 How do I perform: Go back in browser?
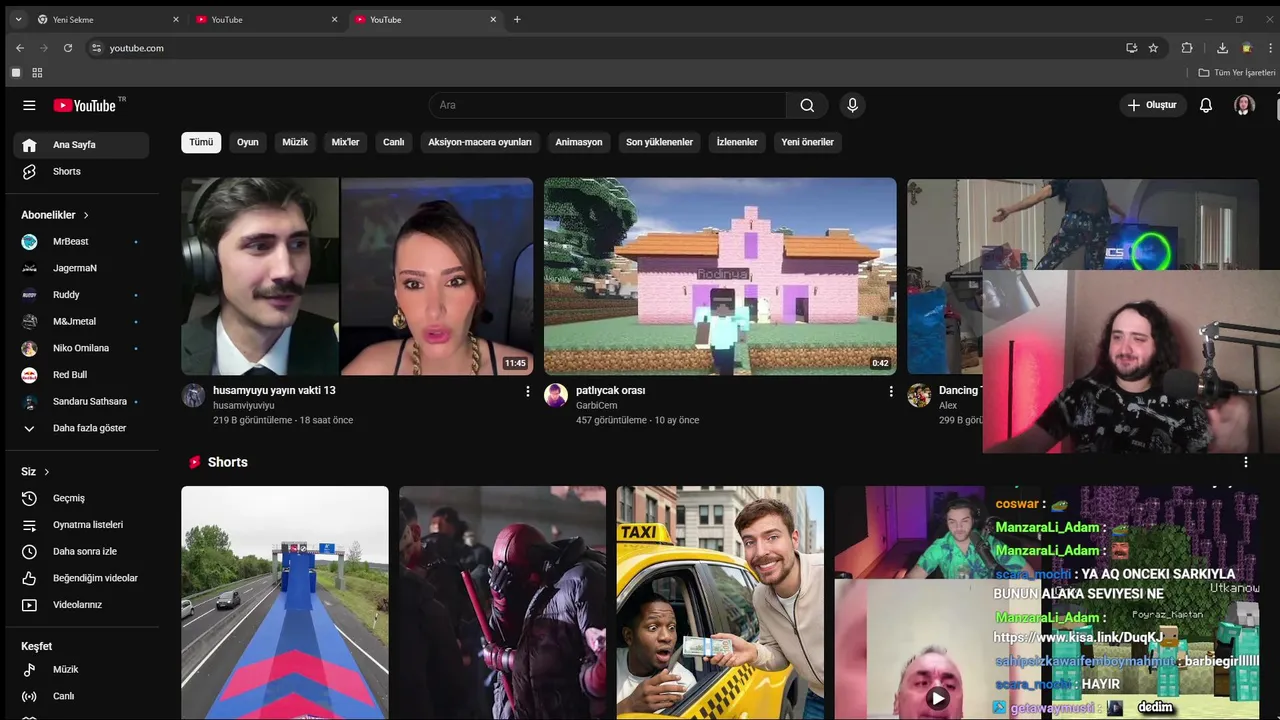pyautogui.click(x=20, y=48)
